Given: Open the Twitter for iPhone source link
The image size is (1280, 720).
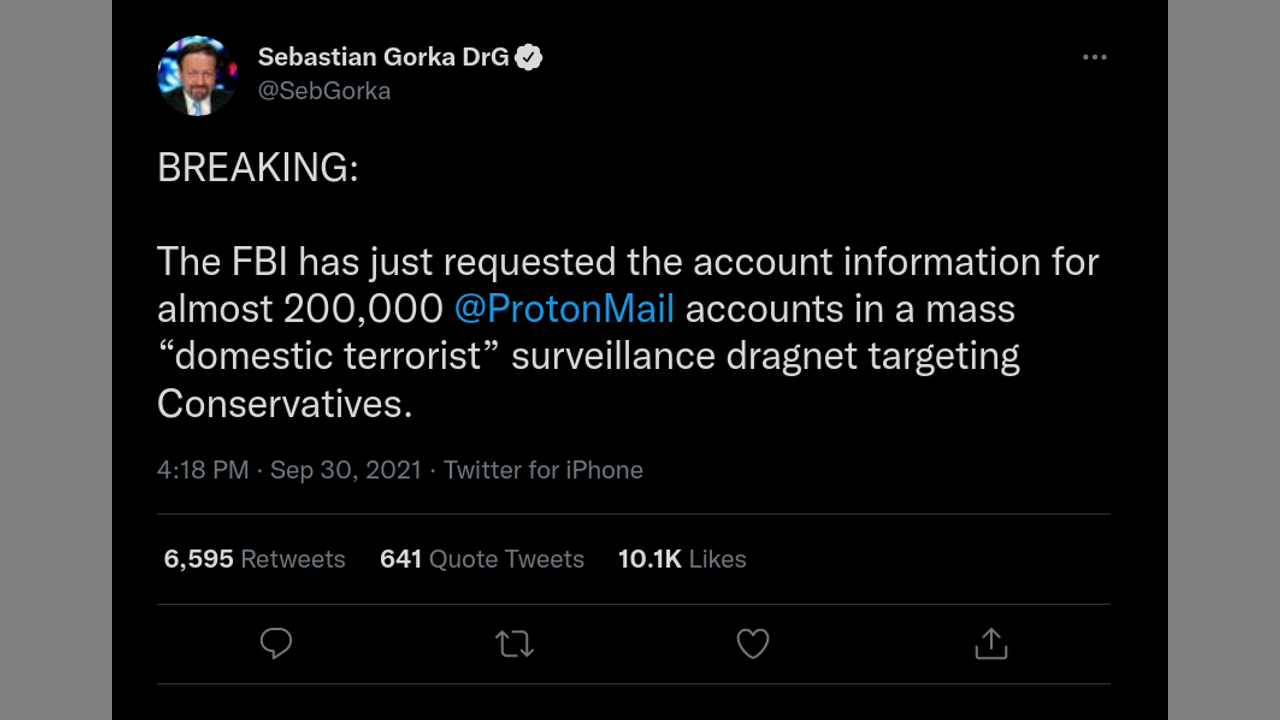Looking at the screenshot, I should pos(543,470).
